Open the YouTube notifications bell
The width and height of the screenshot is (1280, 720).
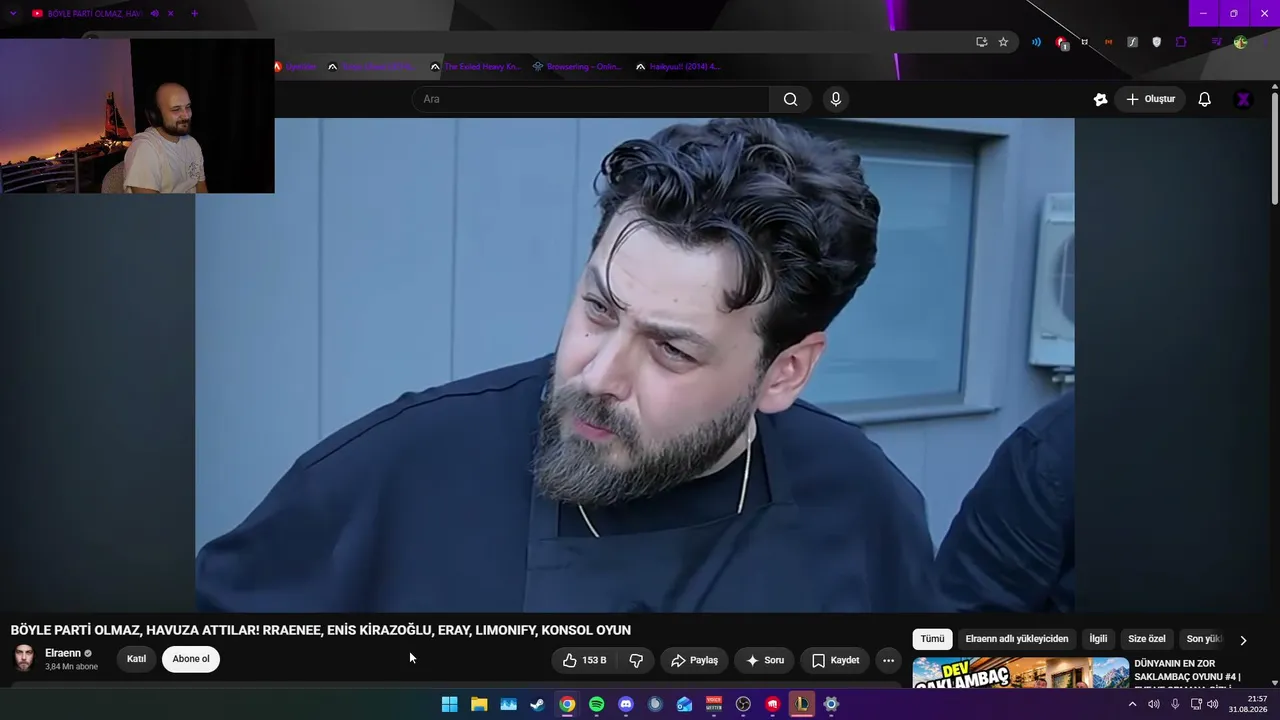point(1205,99)
